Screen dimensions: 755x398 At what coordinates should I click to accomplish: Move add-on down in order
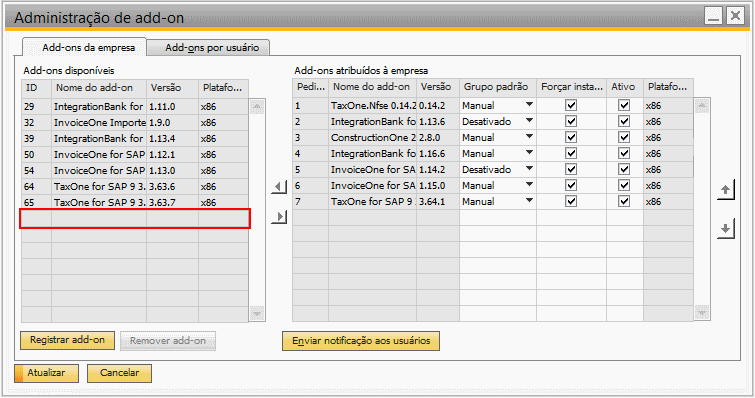click(x=725, y=228)
